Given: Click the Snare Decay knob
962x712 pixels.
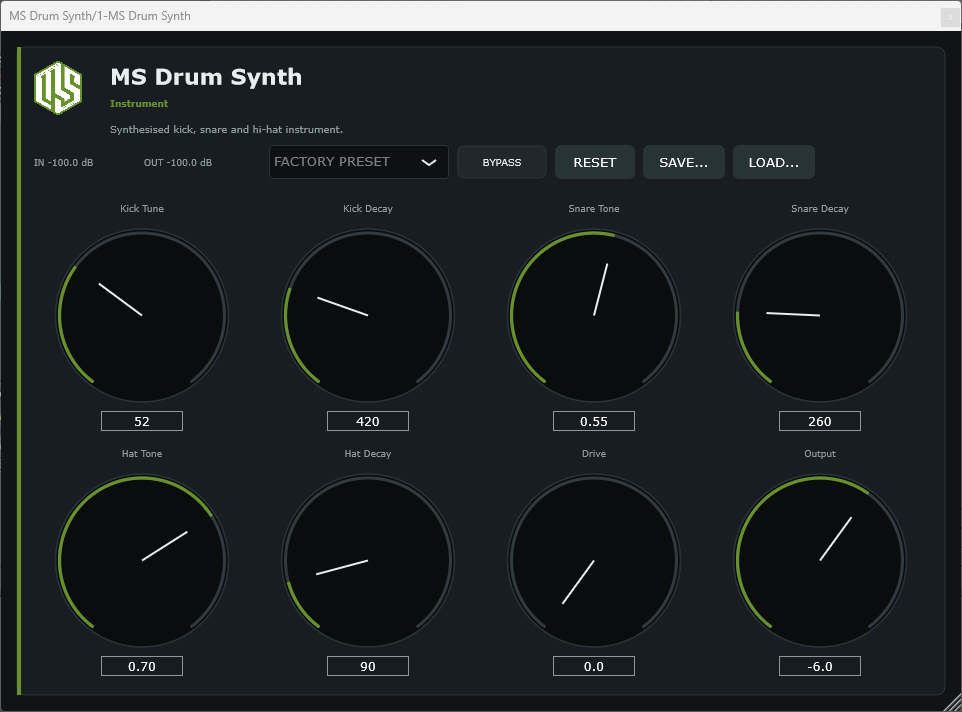Looking at the screenshot, I should point(820,315).
